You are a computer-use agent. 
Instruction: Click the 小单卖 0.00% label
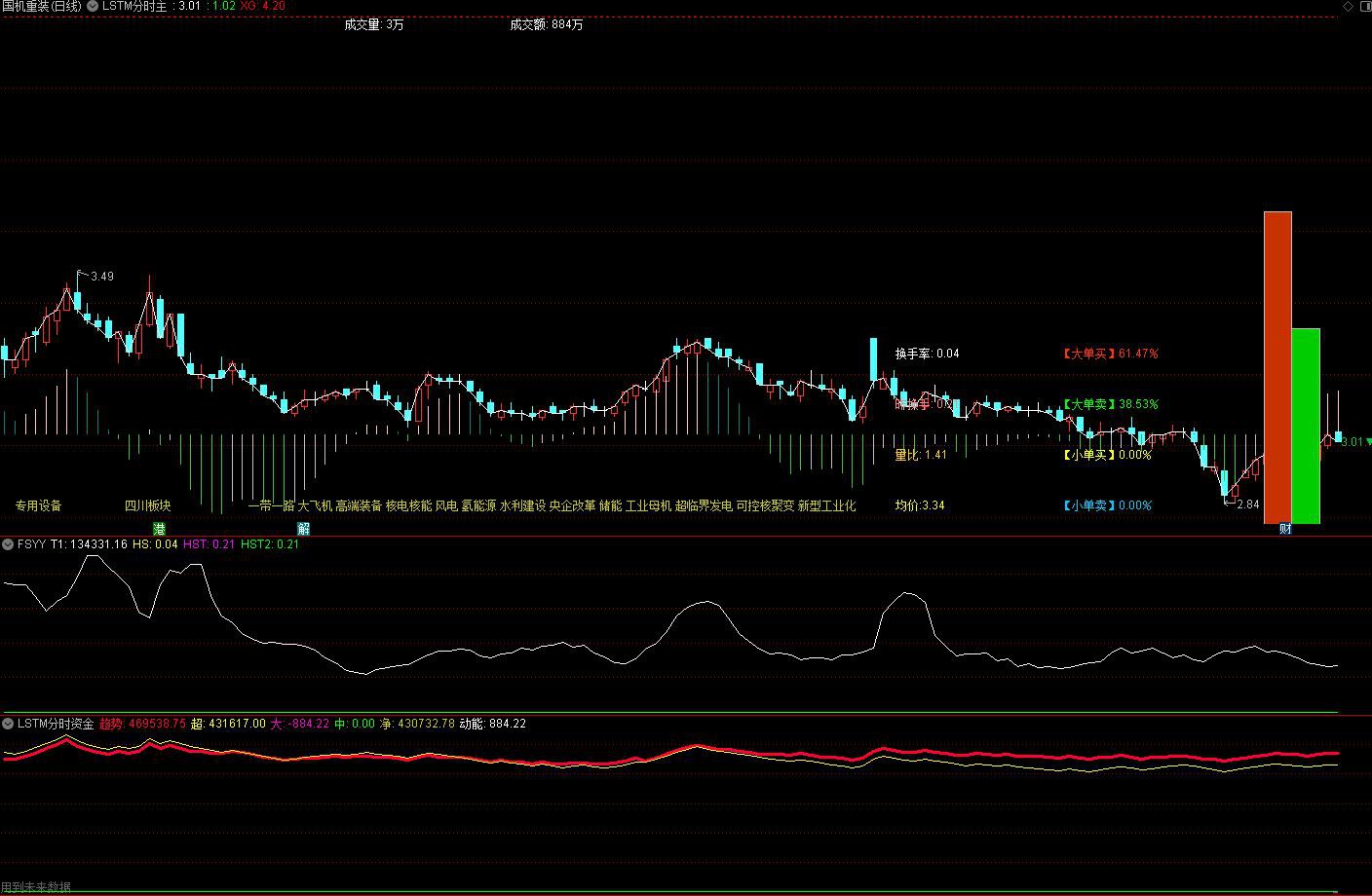[1107, 505]
